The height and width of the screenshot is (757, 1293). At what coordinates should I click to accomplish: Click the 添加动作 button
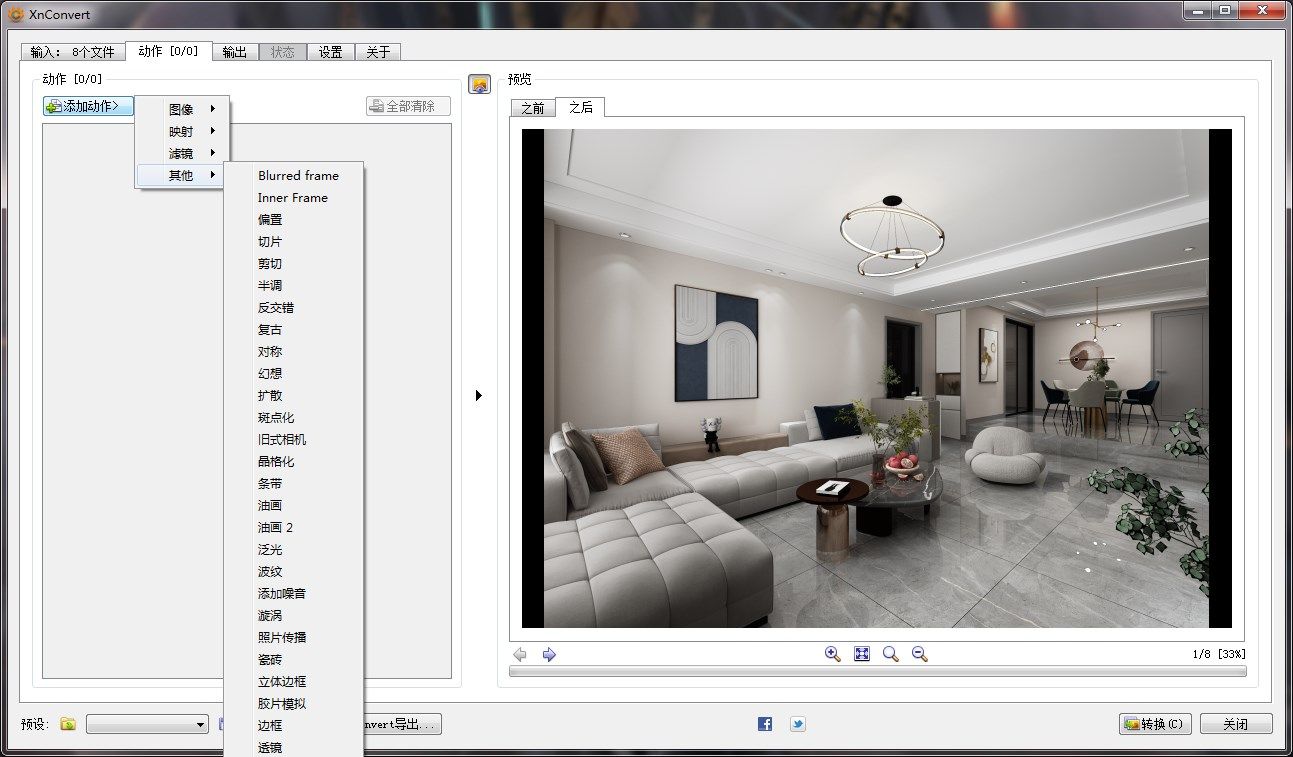click(x=89, y=106)
